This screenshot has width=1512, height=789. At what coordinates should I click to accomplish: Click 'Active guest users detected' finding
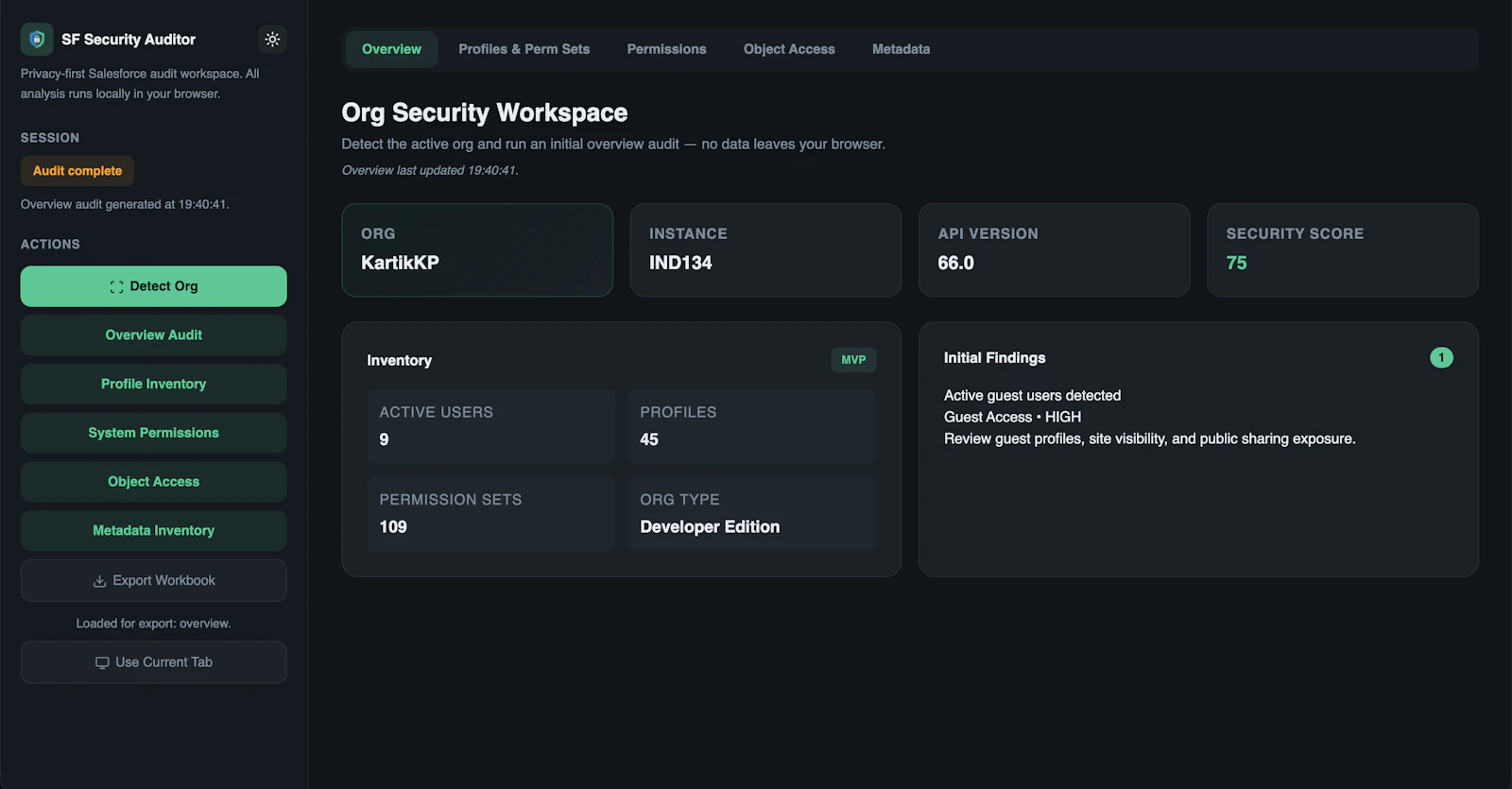[1032, 396]
